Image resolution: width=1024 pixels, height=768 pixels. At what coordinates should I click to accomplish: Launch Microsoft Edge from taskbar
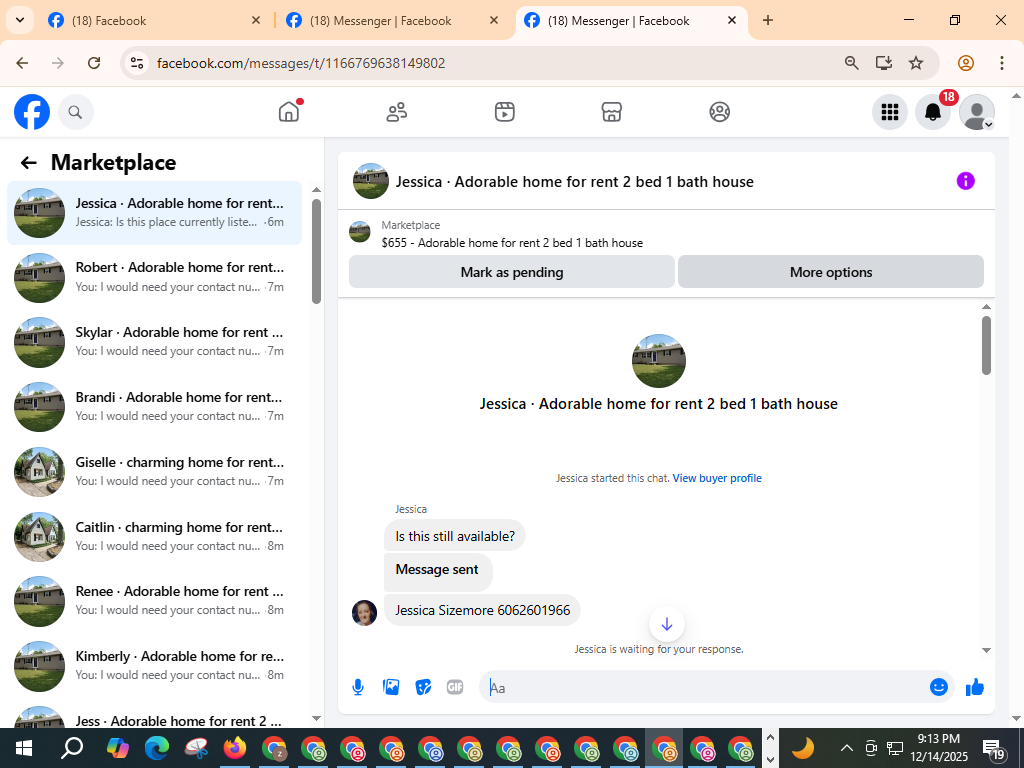pos(157,748)
